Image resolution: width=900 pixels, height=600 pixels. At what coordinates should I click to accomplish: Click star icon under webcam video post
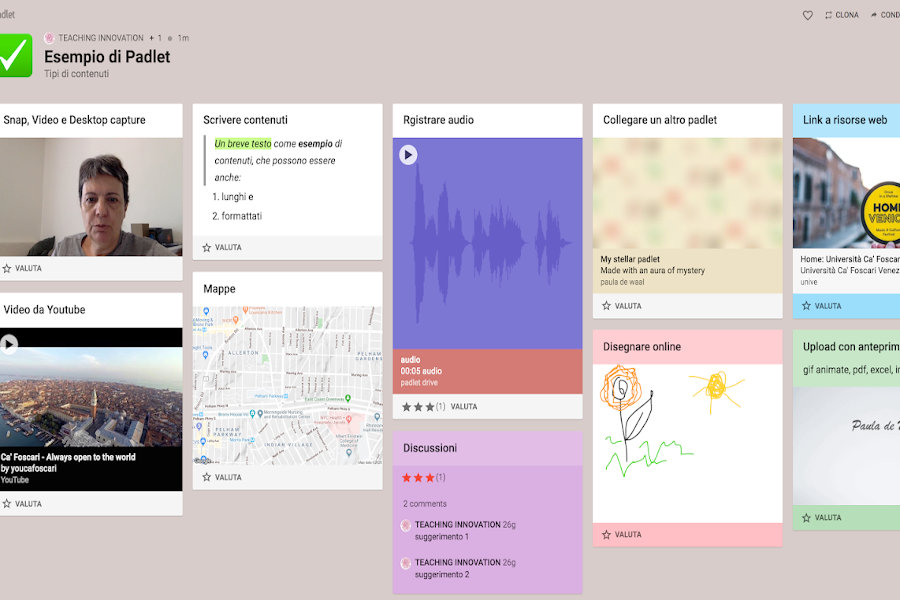pyautogui.click(x=7, y=268)
